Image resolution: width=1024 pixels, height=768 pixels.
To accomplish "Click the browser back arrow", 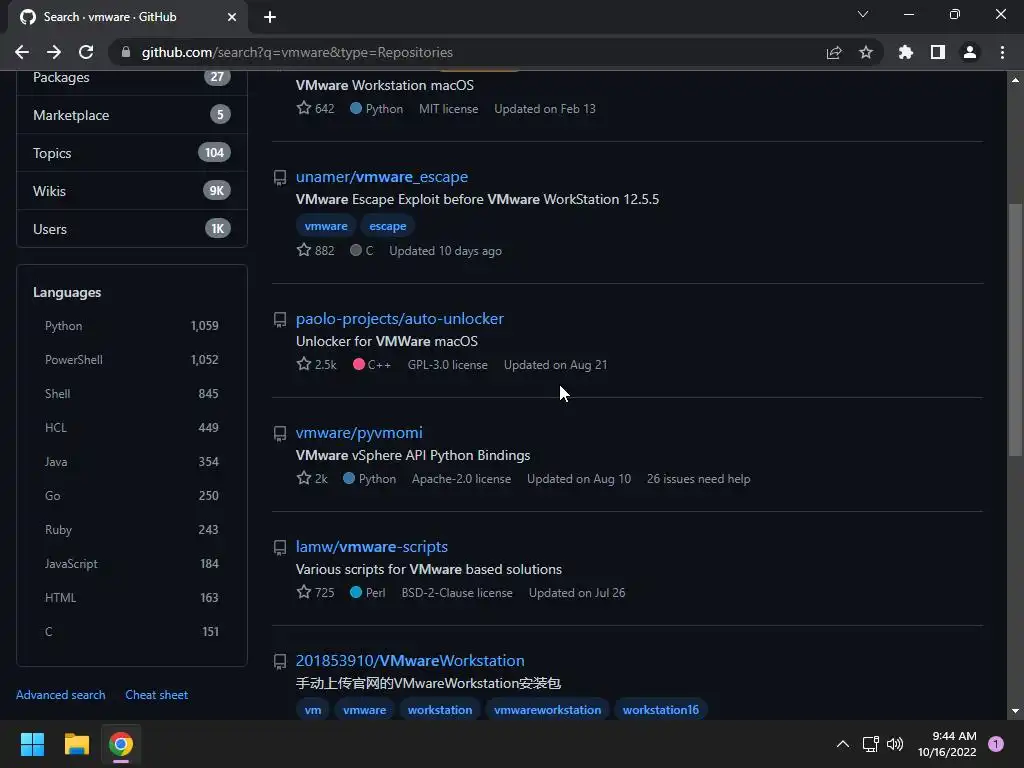I will click(x=22, y=52).
